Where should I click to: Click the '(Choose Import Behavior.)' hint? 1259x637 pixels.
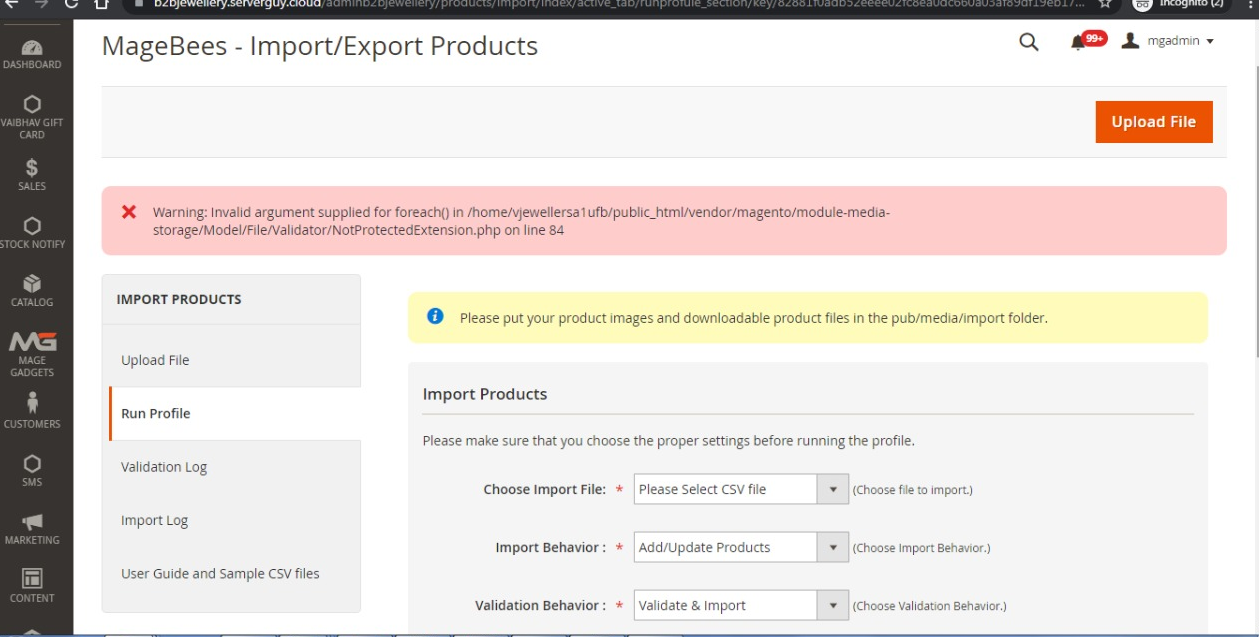pos(921,548)
